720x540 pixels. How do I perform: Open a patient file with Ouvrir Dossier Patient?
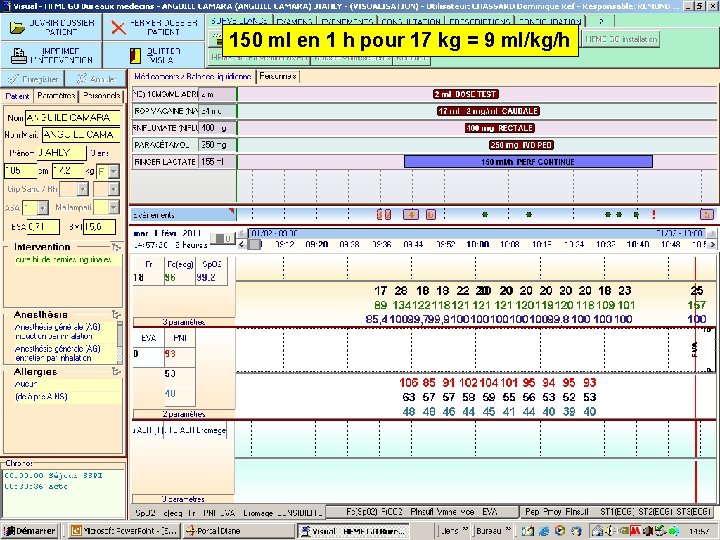coord(51,27)
